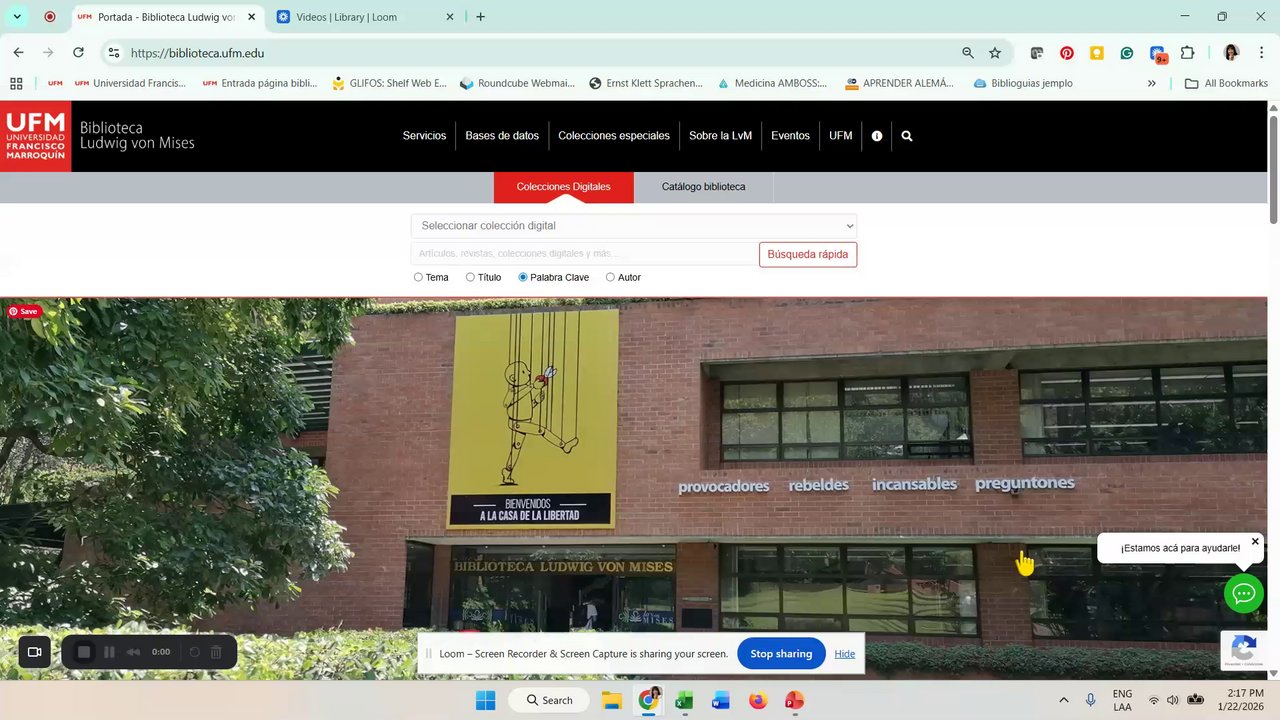Switch to Catálogo biblioteca tab
Screen dimensions: 1280x720
(x=703, y=187)
